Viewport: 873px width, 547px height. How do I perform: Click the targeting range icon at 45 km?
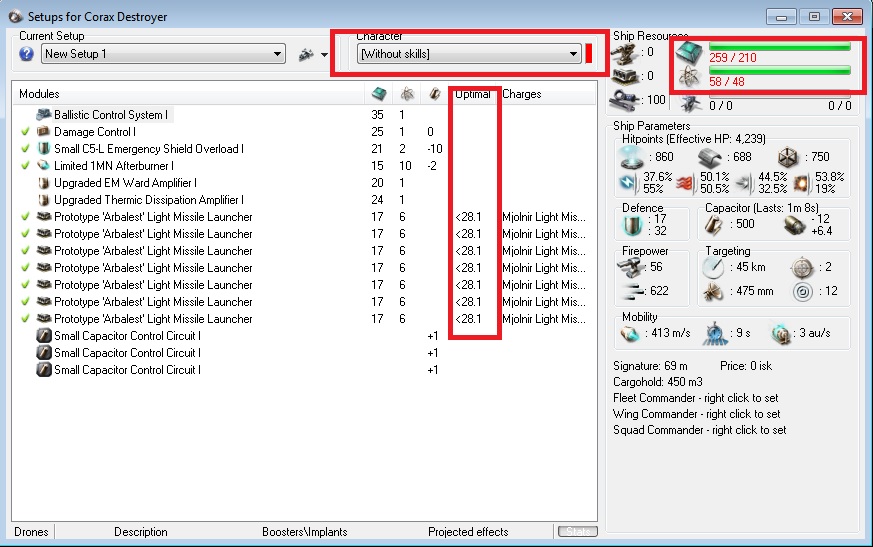713,268
